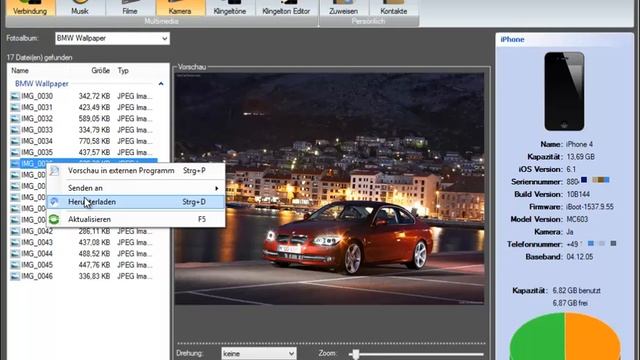This screenshot has width=640, height=360.
Task: Click the image icon of IMG_0031
Action: coord(15,107)
